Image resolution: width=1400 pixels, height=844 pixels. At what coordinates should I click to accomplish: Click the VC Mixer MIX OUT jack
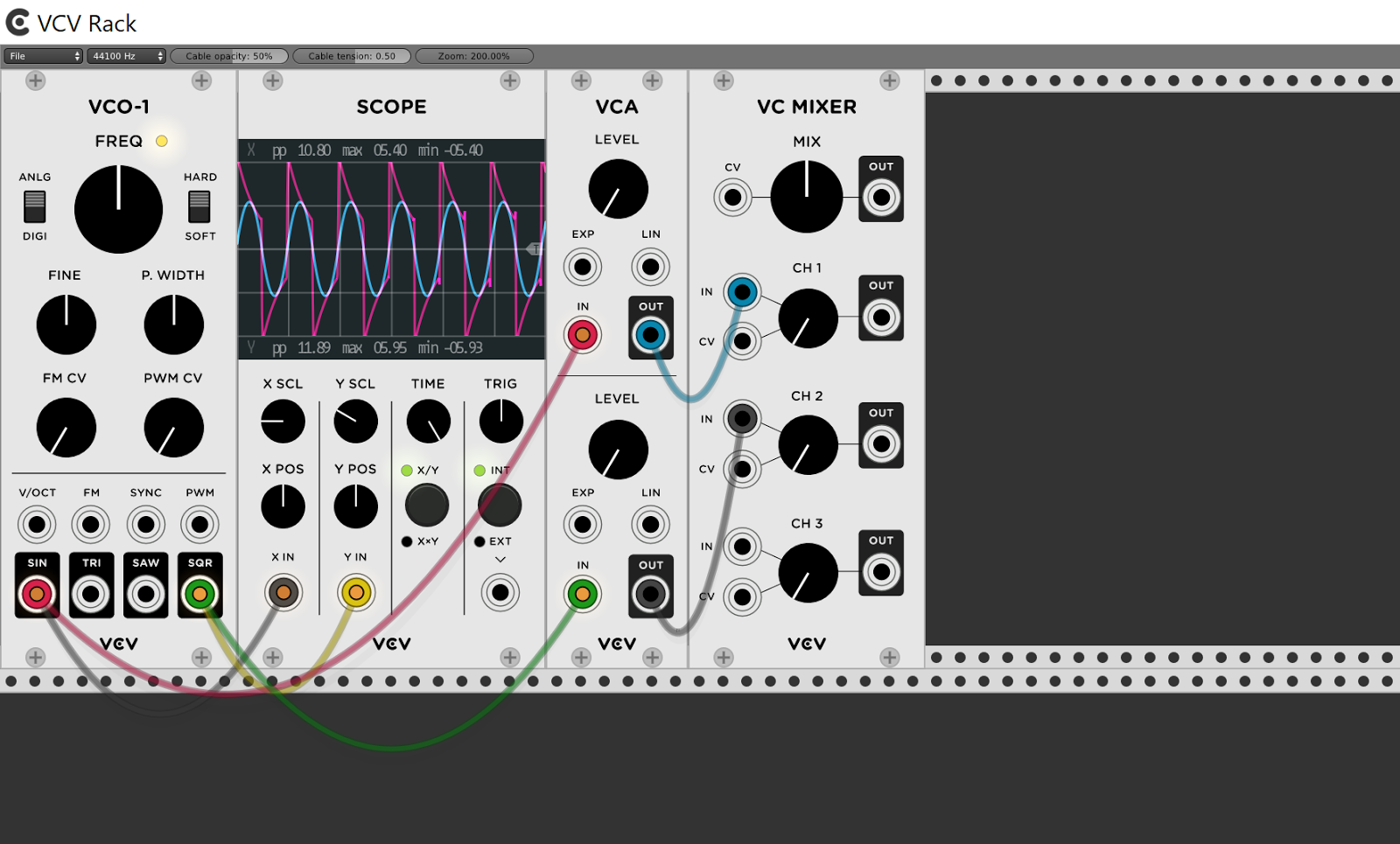[881, 198]
